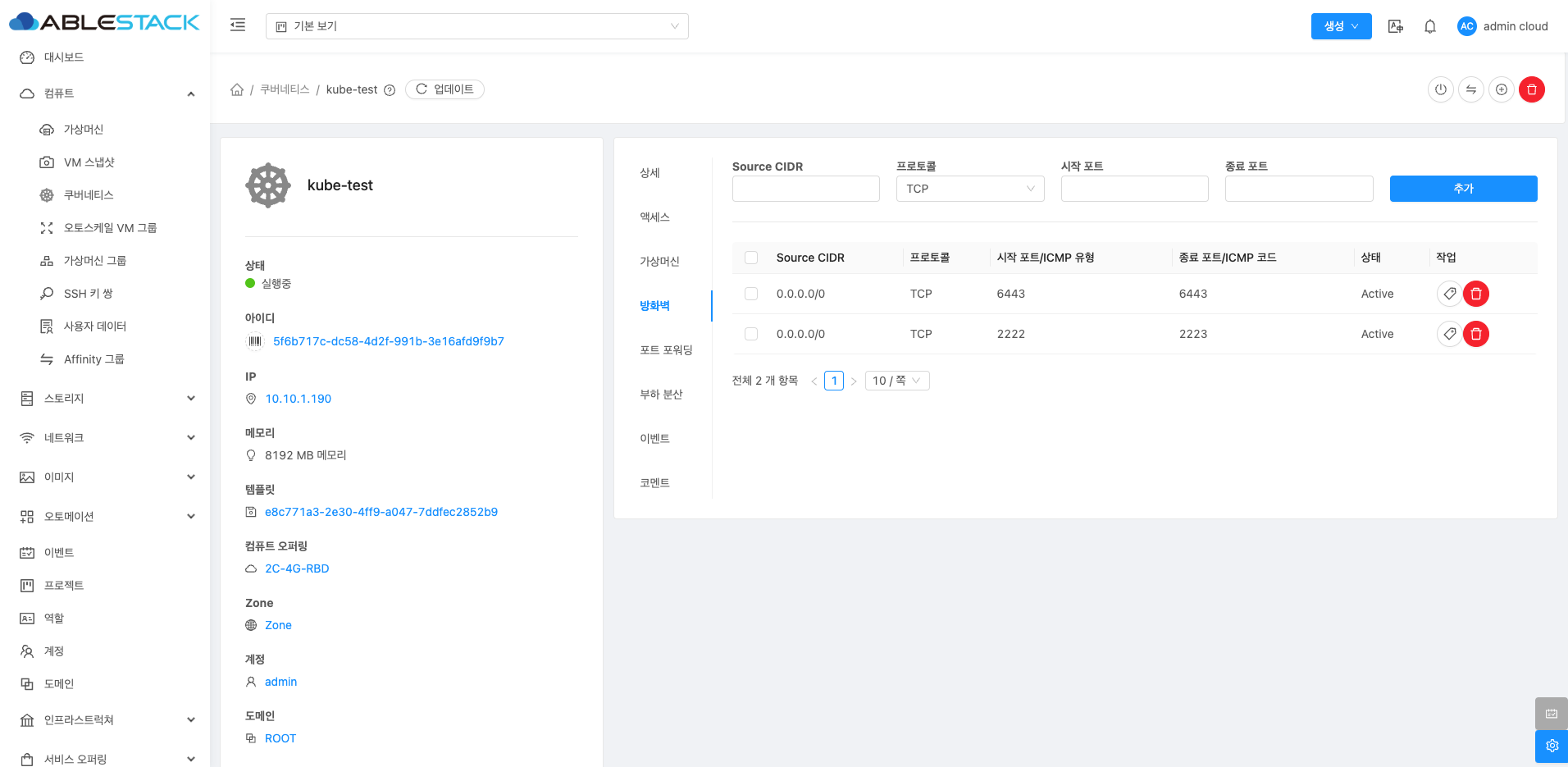
Task: Collapse the sidebar menu icon
Action: coord(238,25)
